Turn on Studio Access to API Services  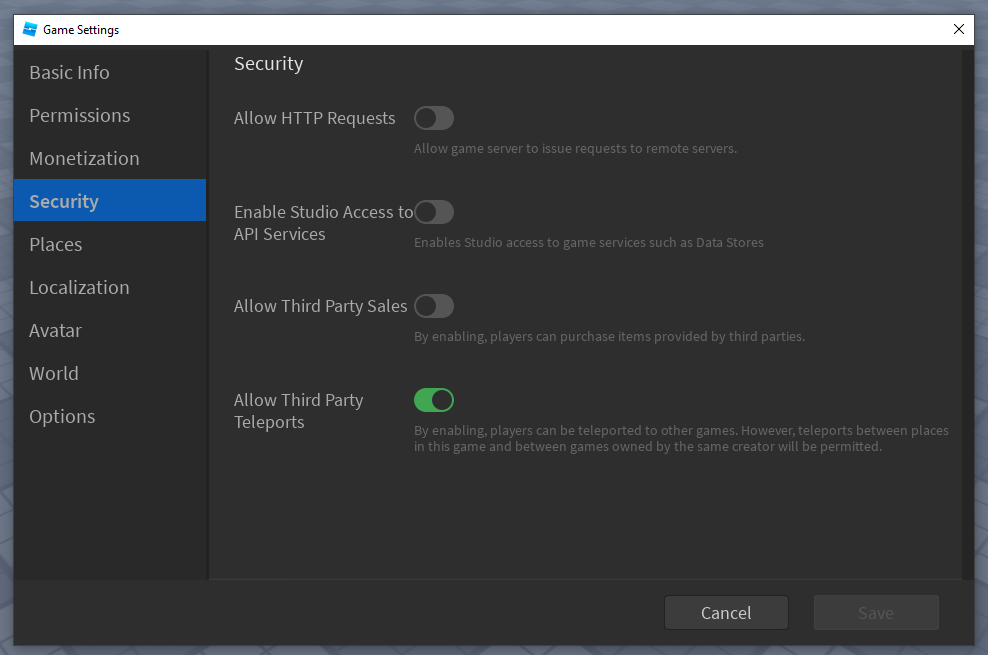[434, 212]
